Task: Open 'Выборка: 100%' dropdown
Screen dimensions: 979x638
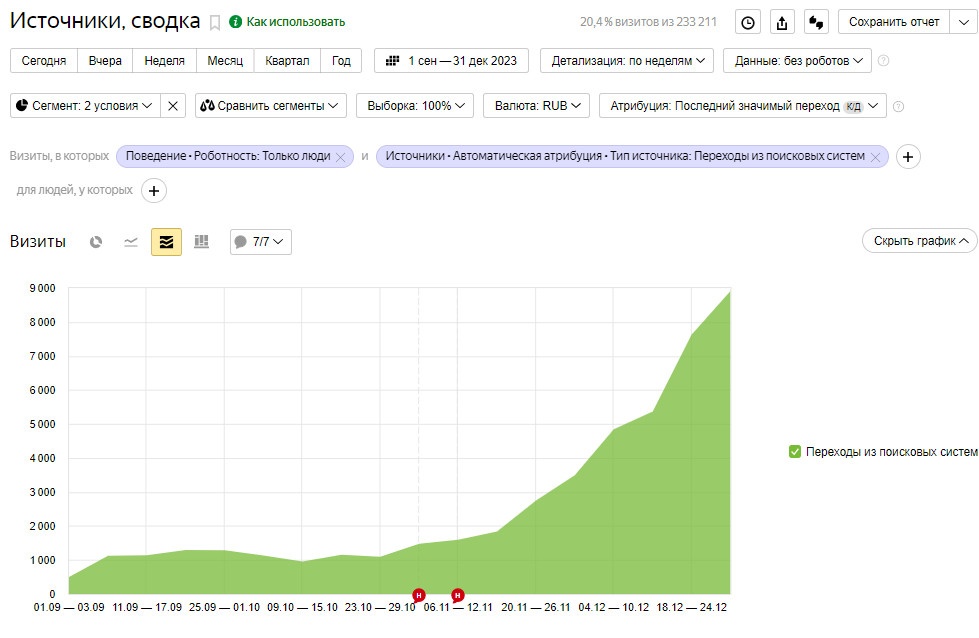Action: pos(415,106)
